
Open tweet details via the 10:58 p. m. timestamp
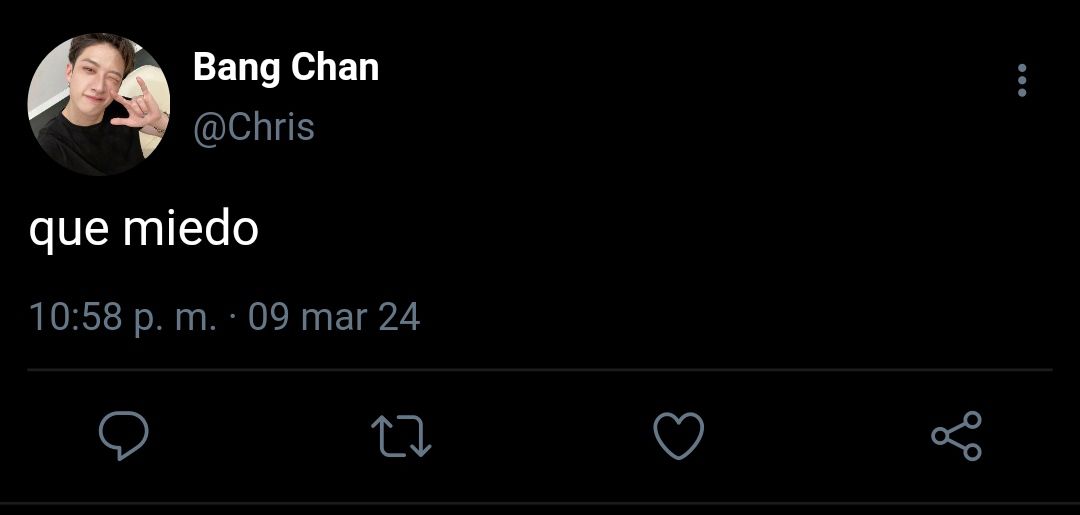point(123,317)
